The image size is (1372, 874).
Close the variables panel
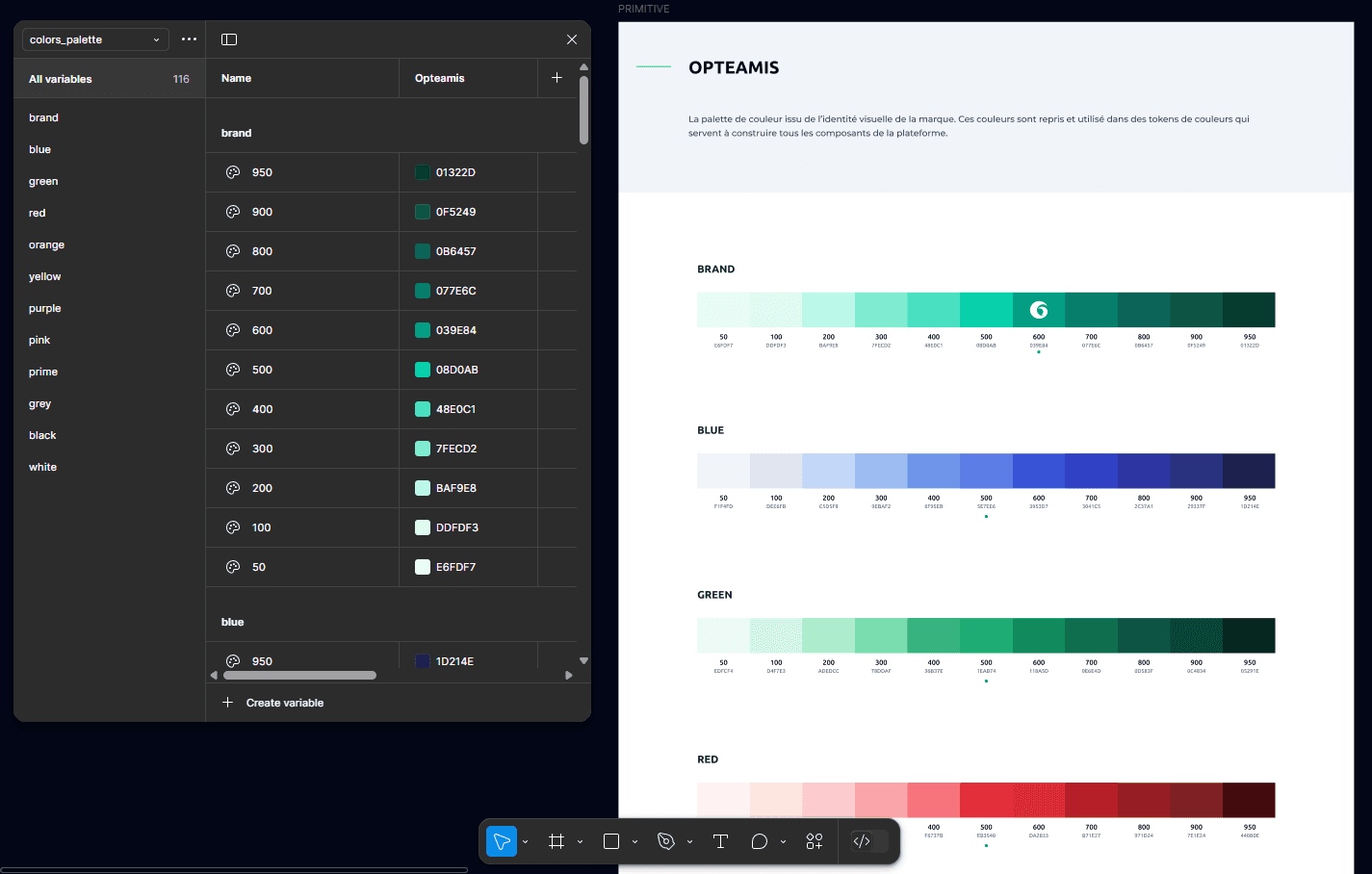click(572, 39)
